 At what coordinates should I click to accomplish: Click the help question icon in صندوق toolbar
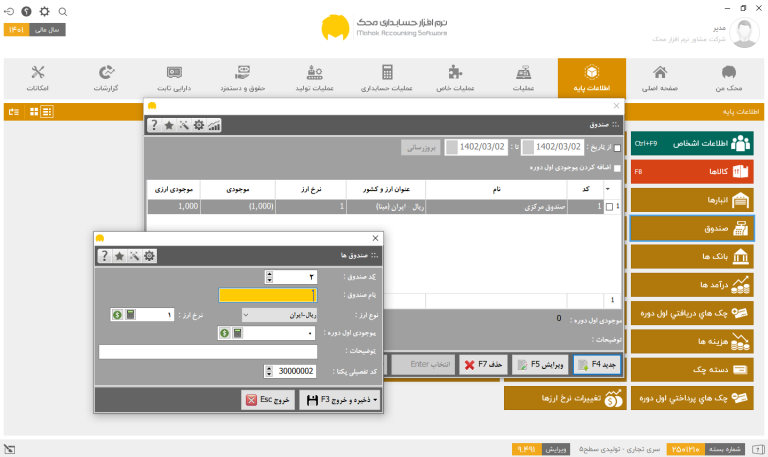(x=154, y=125)
